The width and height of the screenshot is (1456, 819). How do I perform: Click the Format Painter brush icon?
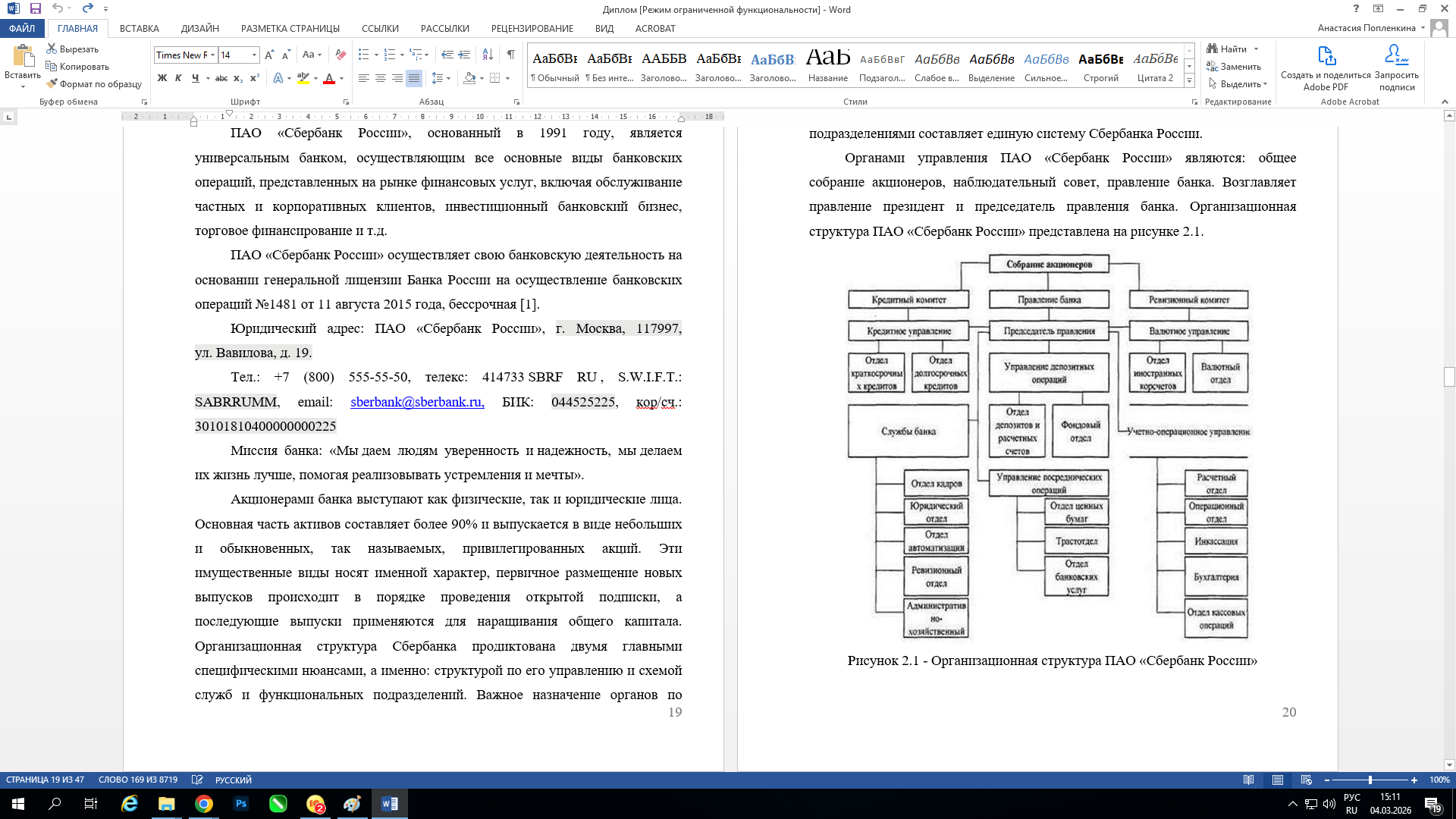click(52, 84)
